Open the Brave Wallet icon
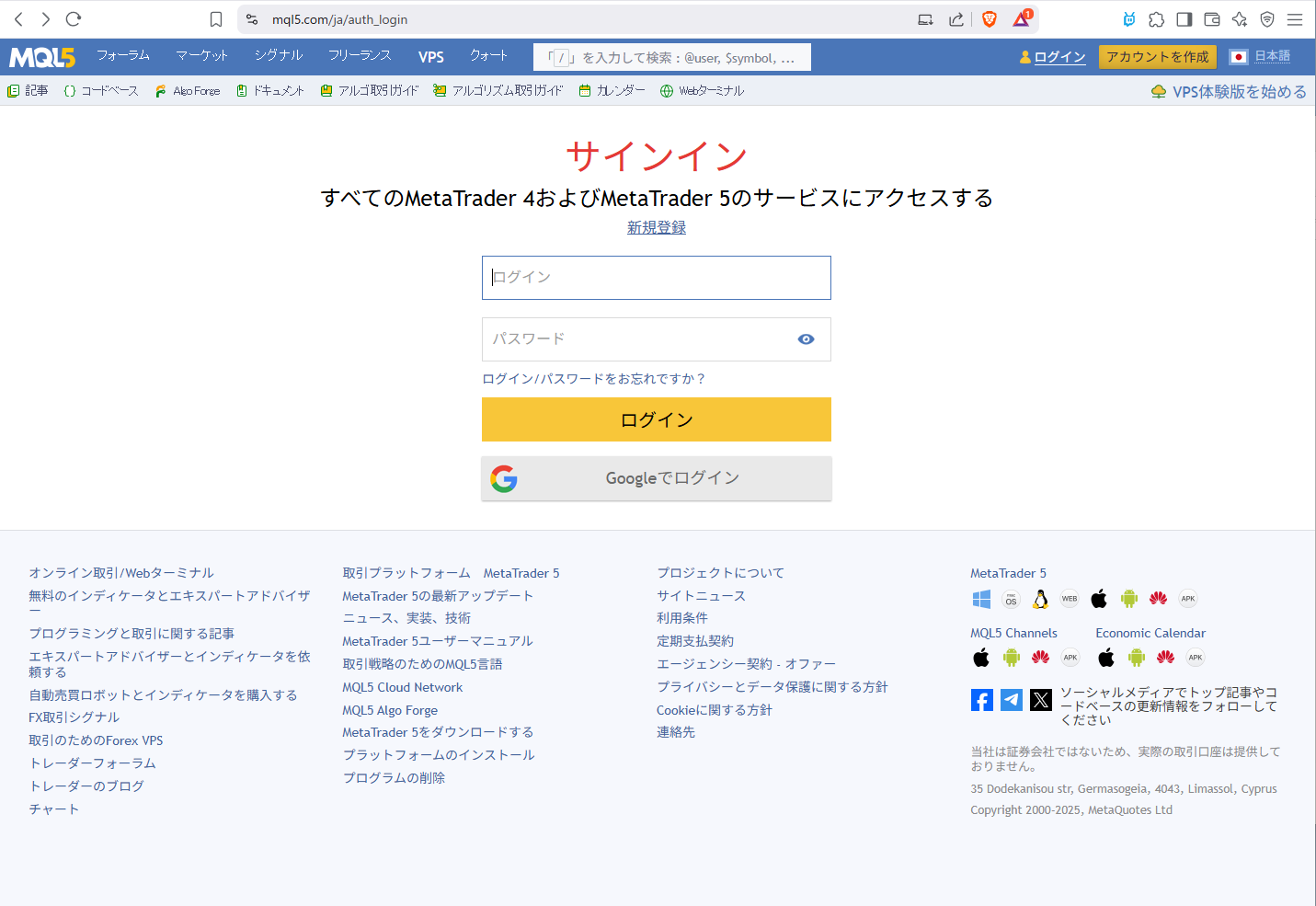 pos(1212,19)
